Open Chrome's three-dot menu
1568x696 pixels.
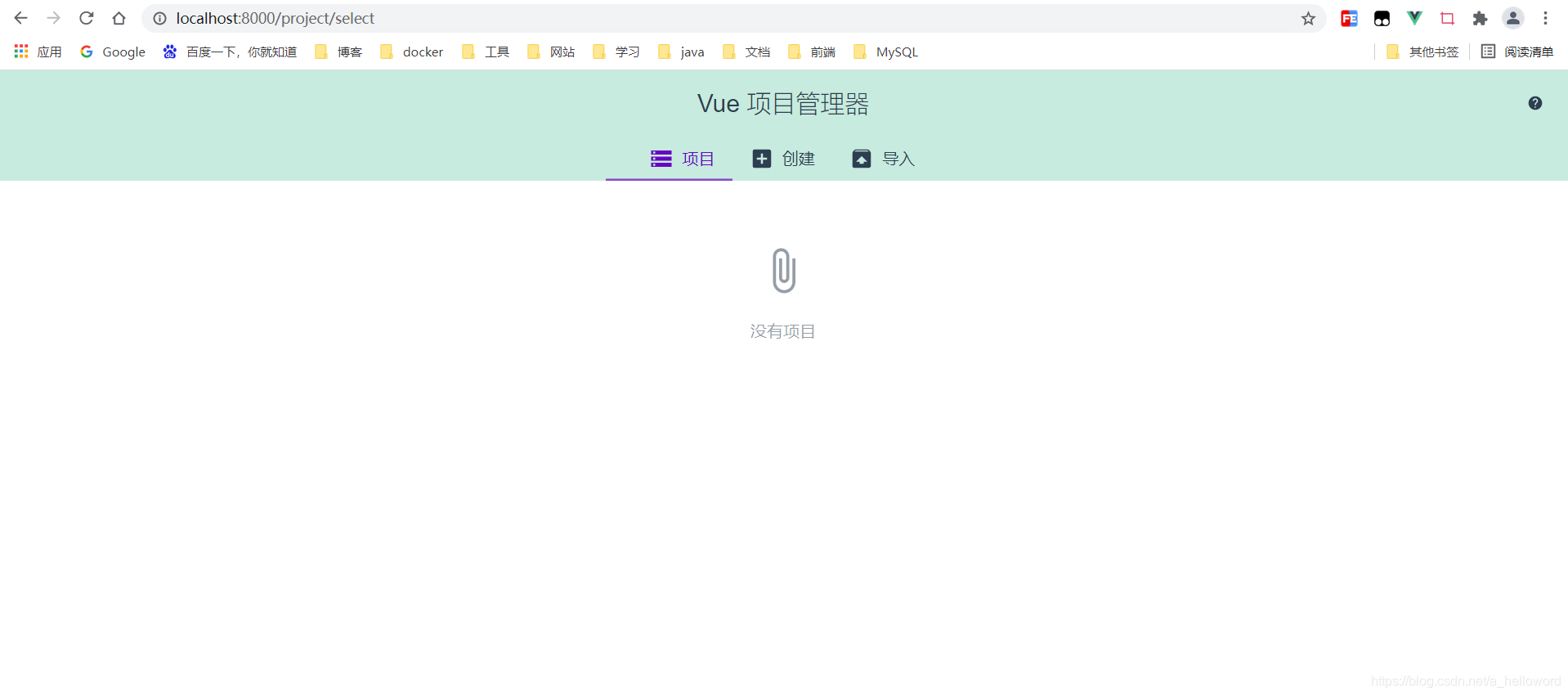(x=1545, y=18)
